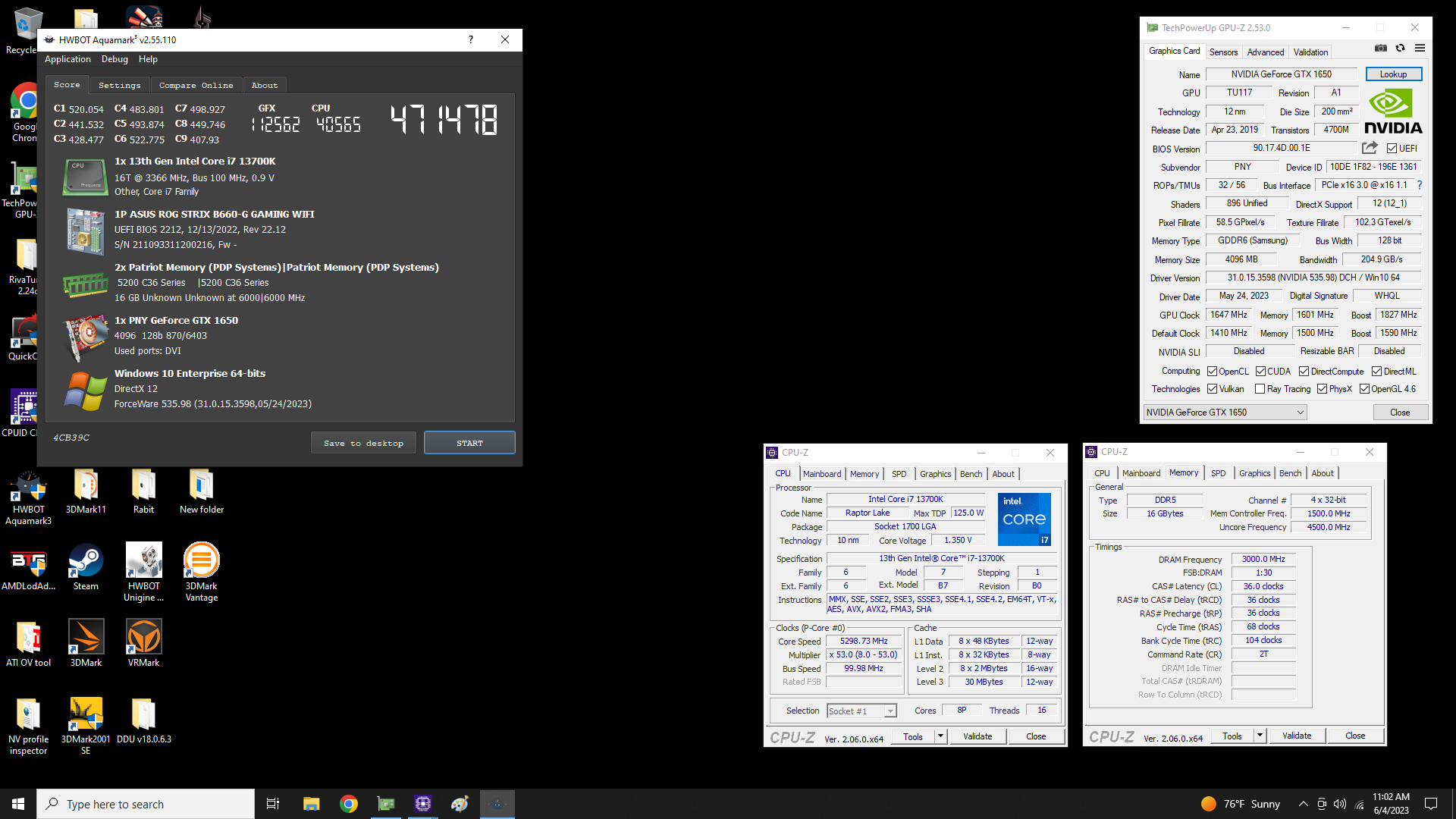Open the 3DMark11 folder icon
Image resolution: width=1456 pixels, height=819 pixels.
(x=86, y=492)
